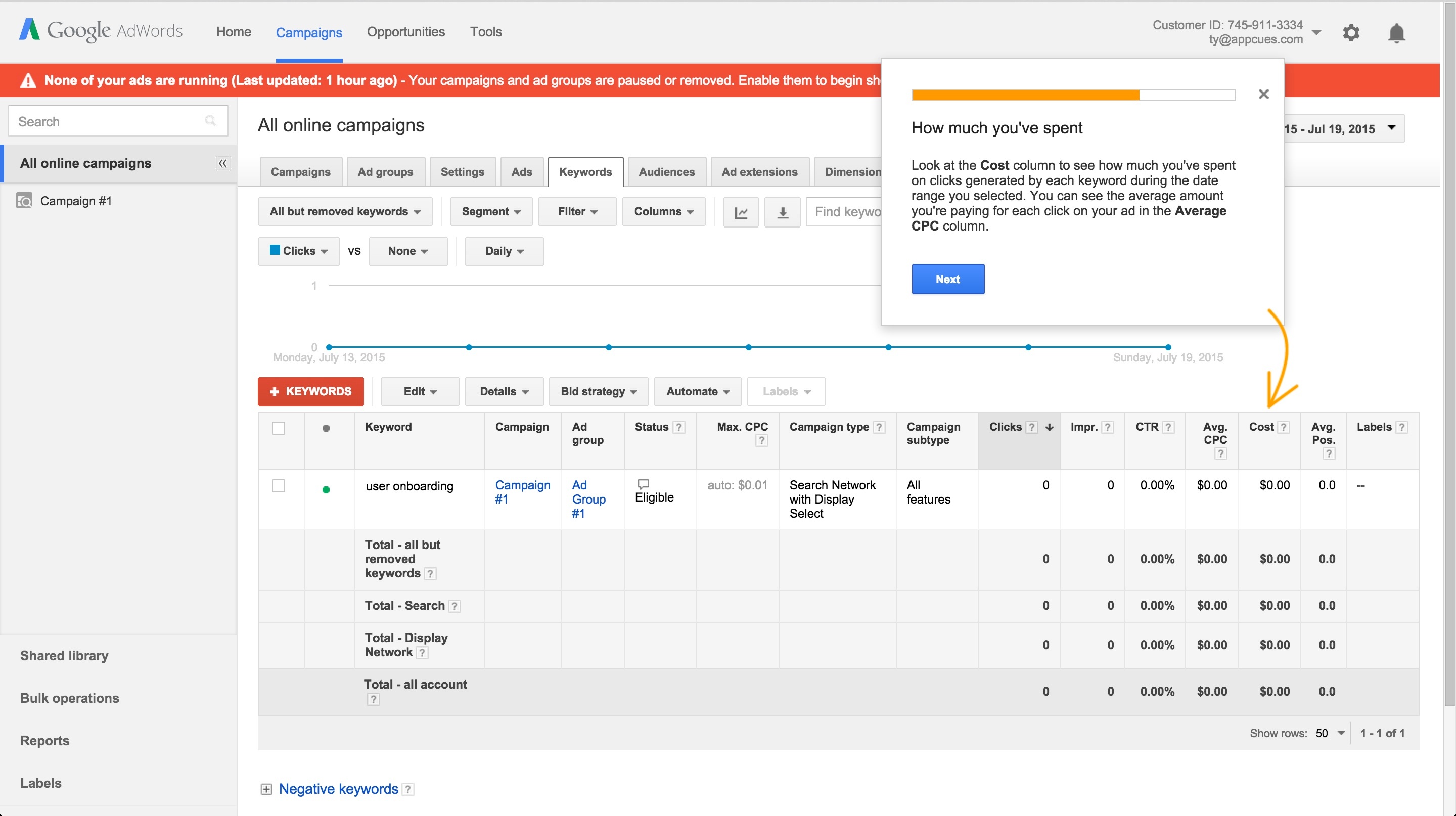Screen dimensions: 1456x816
Task: Click the Clicks column help icon
Action: (x=1031, y=427)
